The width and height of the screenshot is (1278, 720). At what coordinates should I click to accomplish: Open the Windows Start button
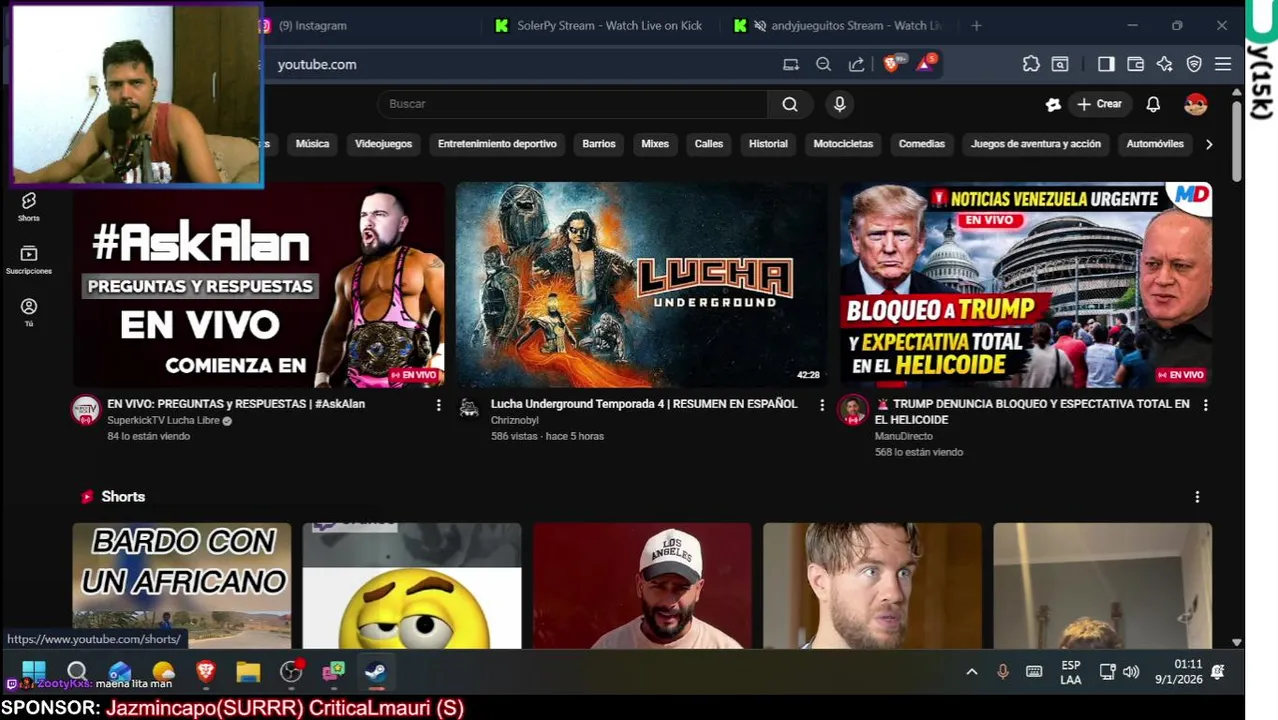(x=33, y=671)
